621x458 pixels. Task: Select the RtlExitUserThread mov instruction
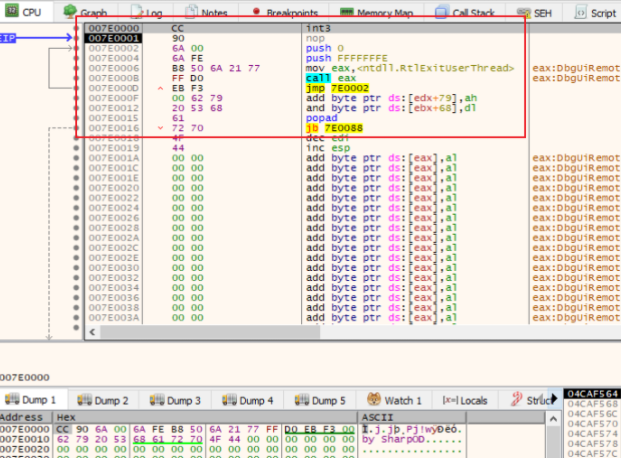[410, 68]
